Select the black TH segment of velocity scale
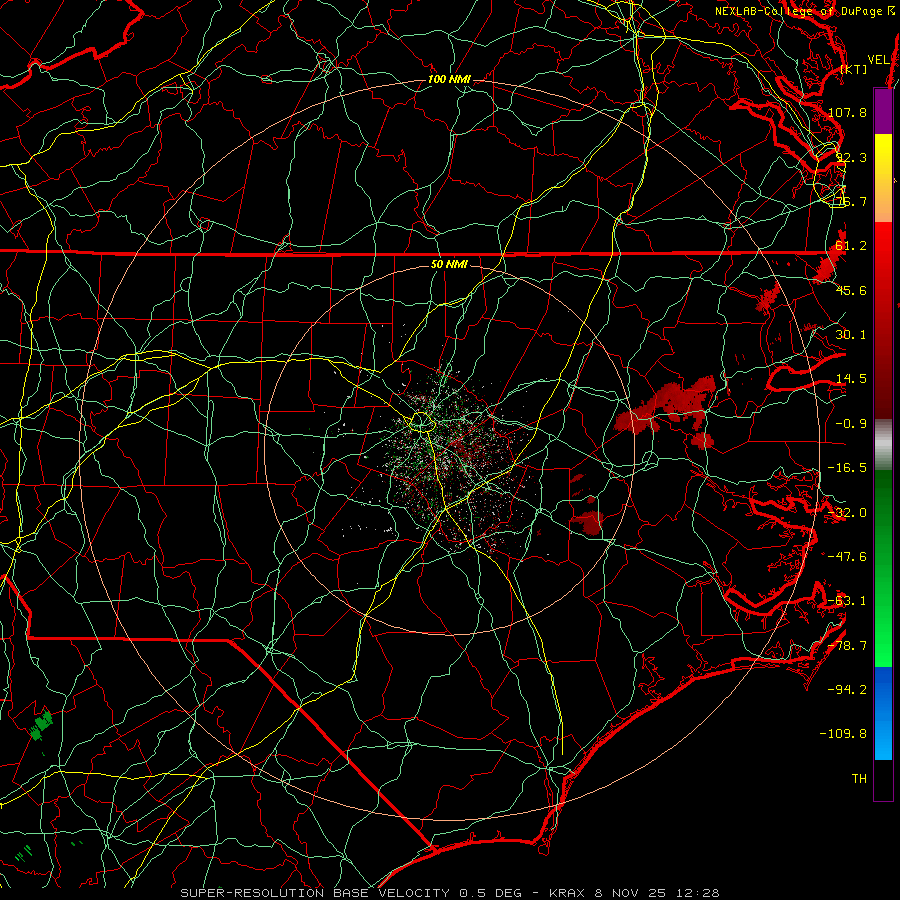 [883, 779]
